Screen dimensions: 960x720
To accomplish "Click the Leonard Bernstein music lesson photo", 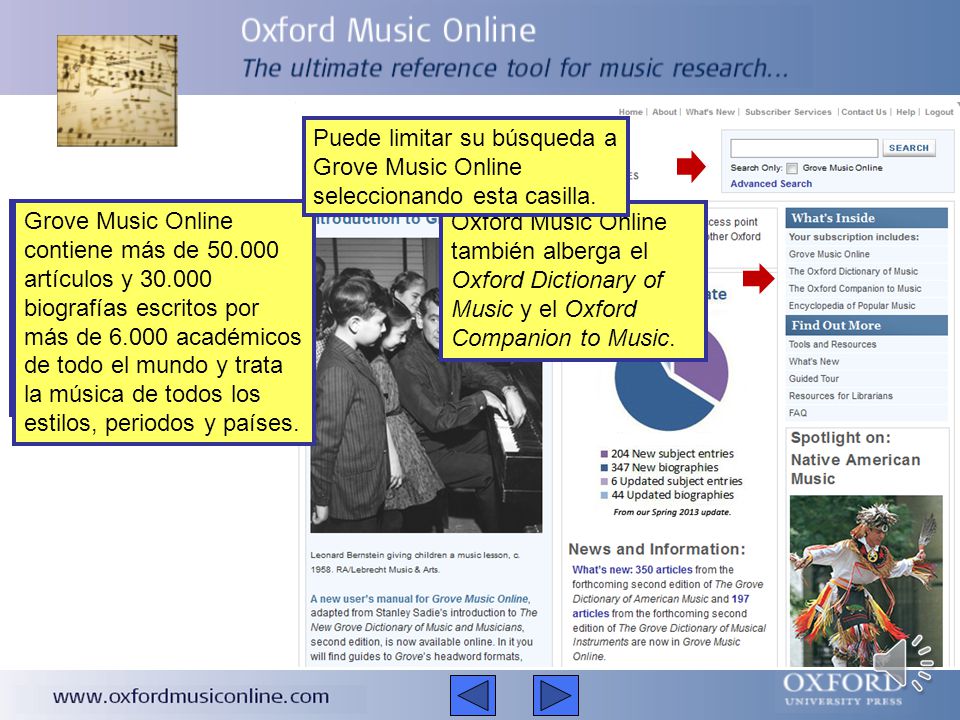I will (426, 384).
